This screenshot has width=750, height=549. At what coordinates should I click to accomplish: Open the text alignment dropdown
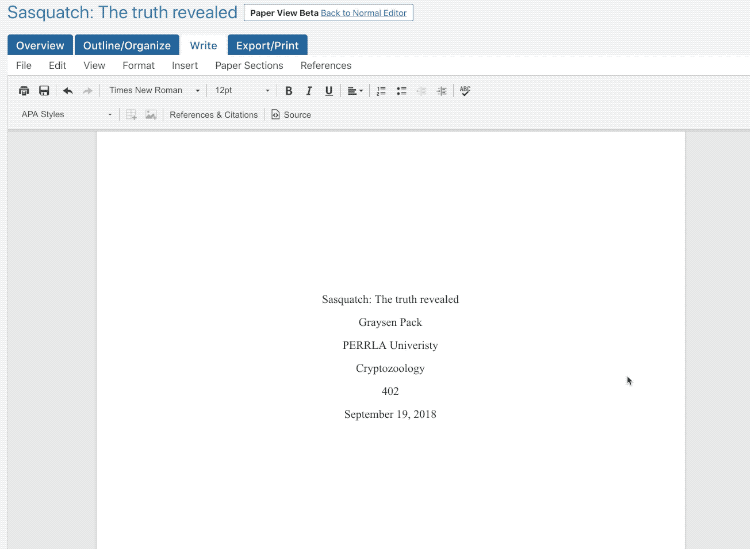[355, 90]
